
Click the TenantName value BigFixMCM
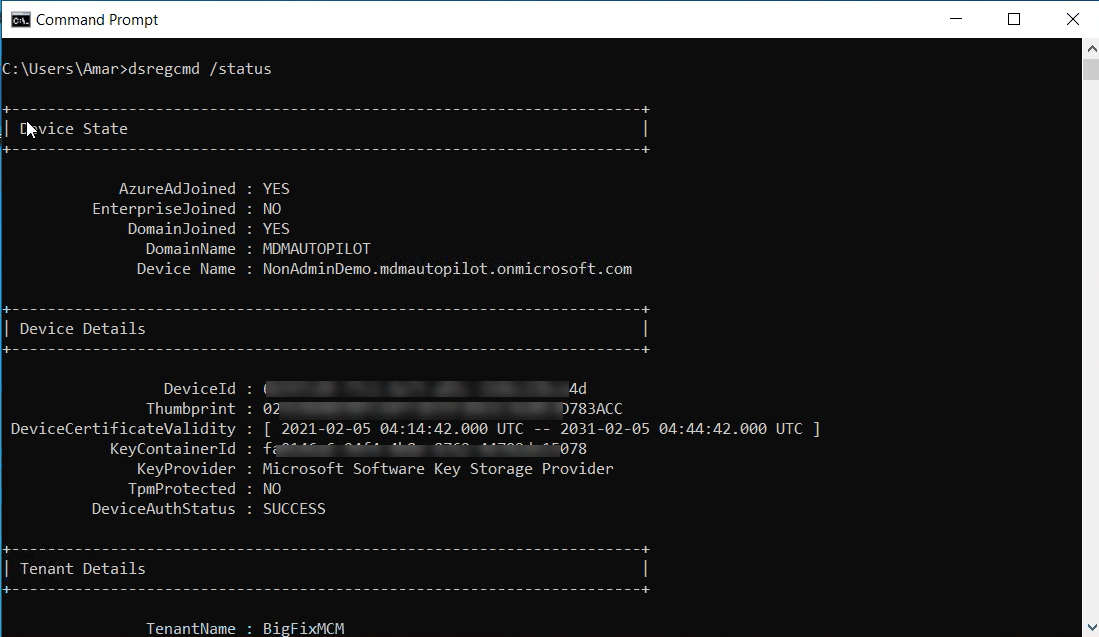click(304, 629)
